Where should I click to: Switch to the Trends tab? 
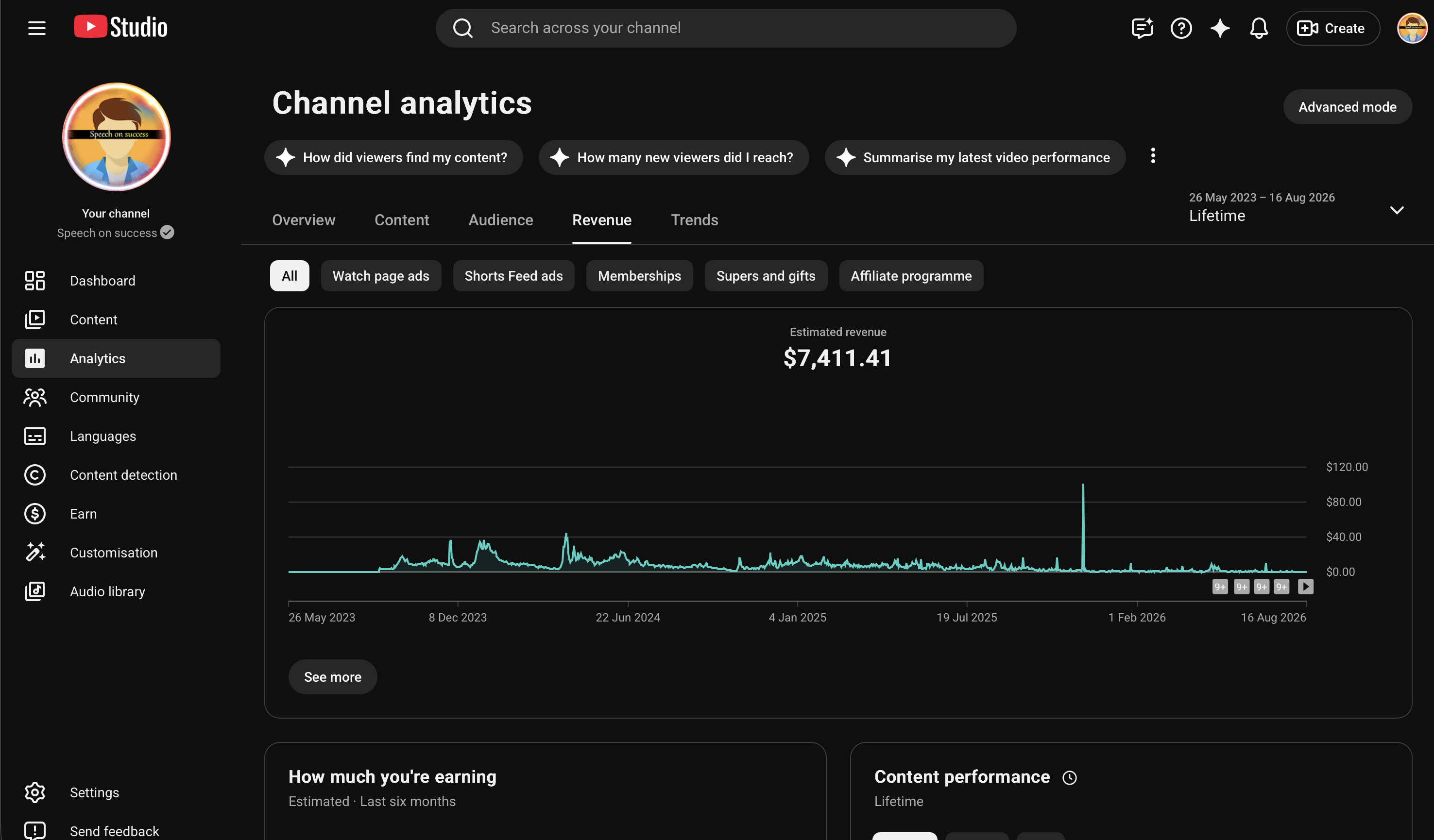click(x=694, y=219)
